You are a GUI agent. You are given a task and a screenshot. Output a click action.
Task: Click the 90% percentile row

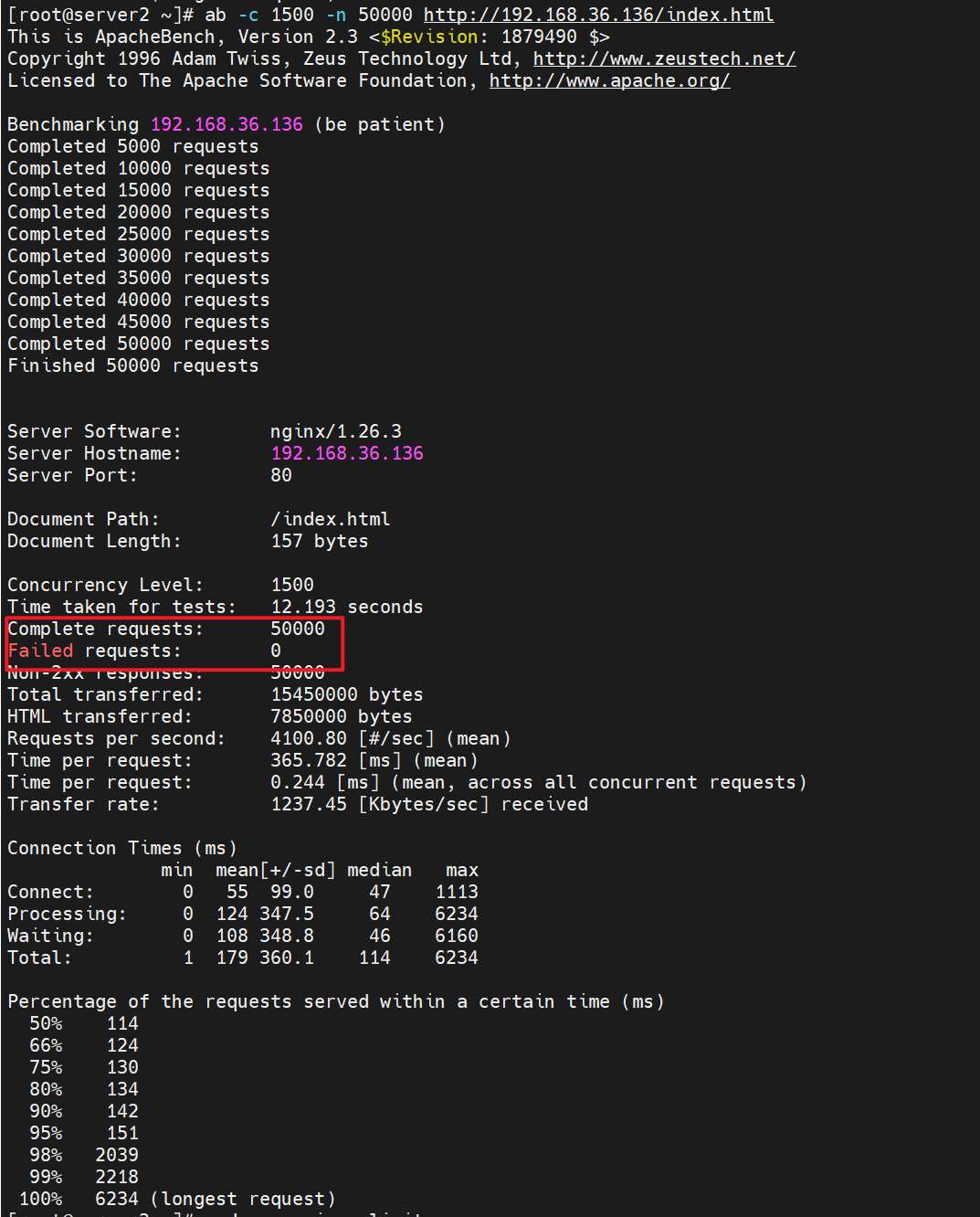tap(84, 1111)
